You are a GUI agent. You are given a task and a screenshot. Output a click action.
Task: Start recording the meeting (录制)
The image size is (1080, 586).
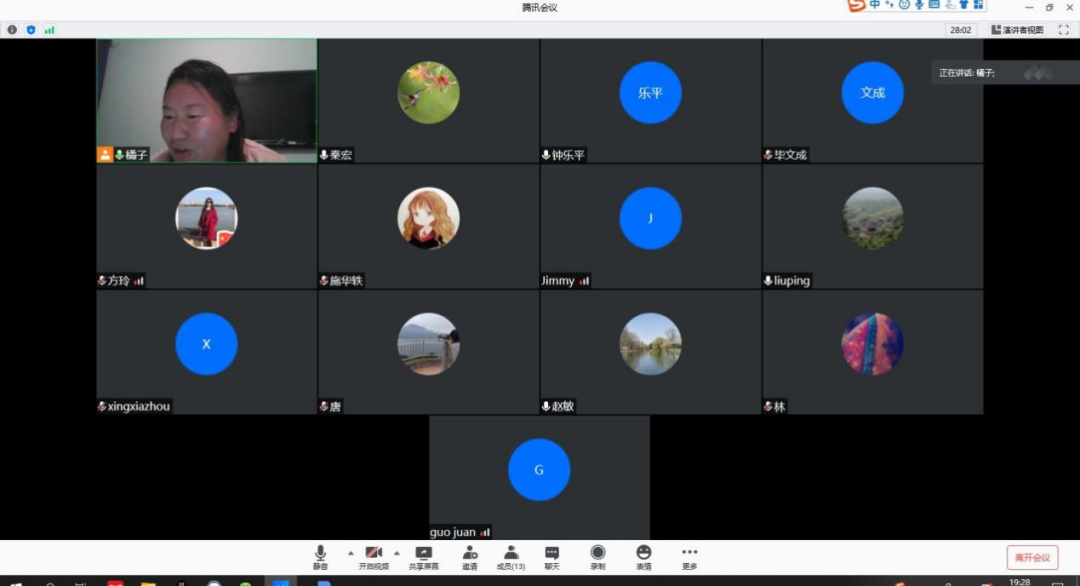(x=597, y=555)
